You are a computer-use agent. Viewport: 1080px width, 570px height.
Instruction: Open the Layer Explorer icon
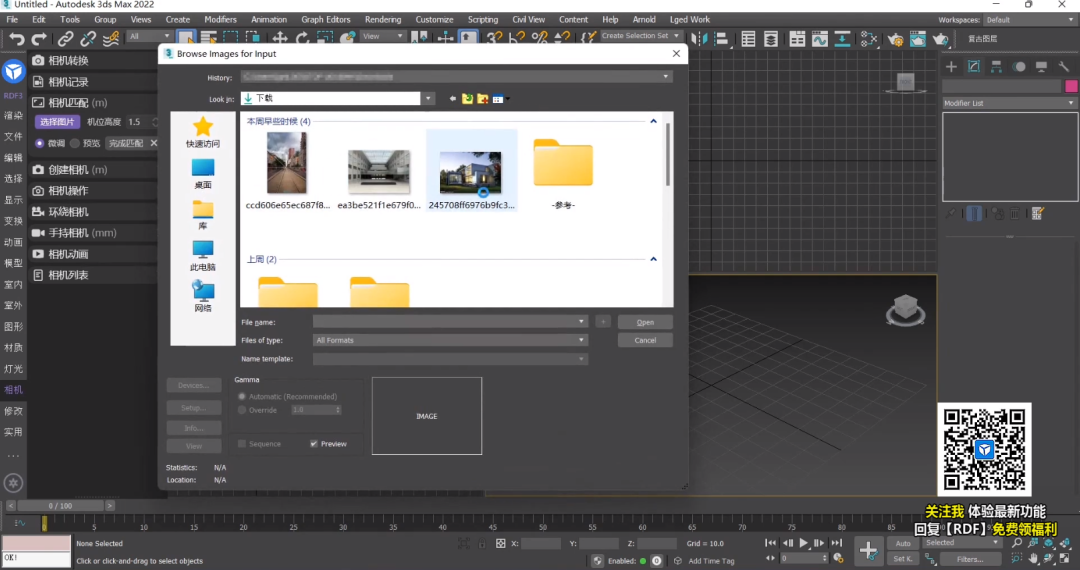(x=771, y=39)
